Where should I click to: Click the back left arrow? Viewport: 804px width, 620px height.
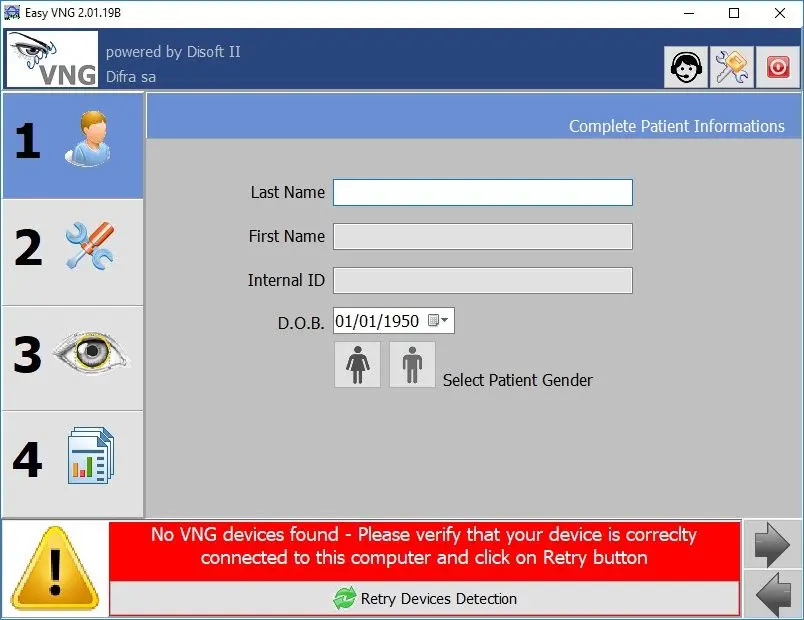[x=772, y=595]
